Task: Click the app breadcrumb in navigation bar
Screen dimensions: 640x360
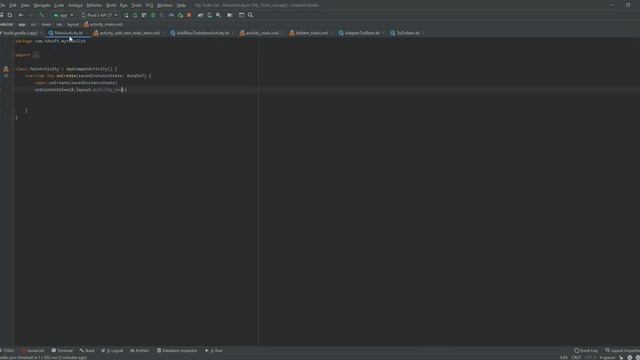Action: click(x=22, y=24)
